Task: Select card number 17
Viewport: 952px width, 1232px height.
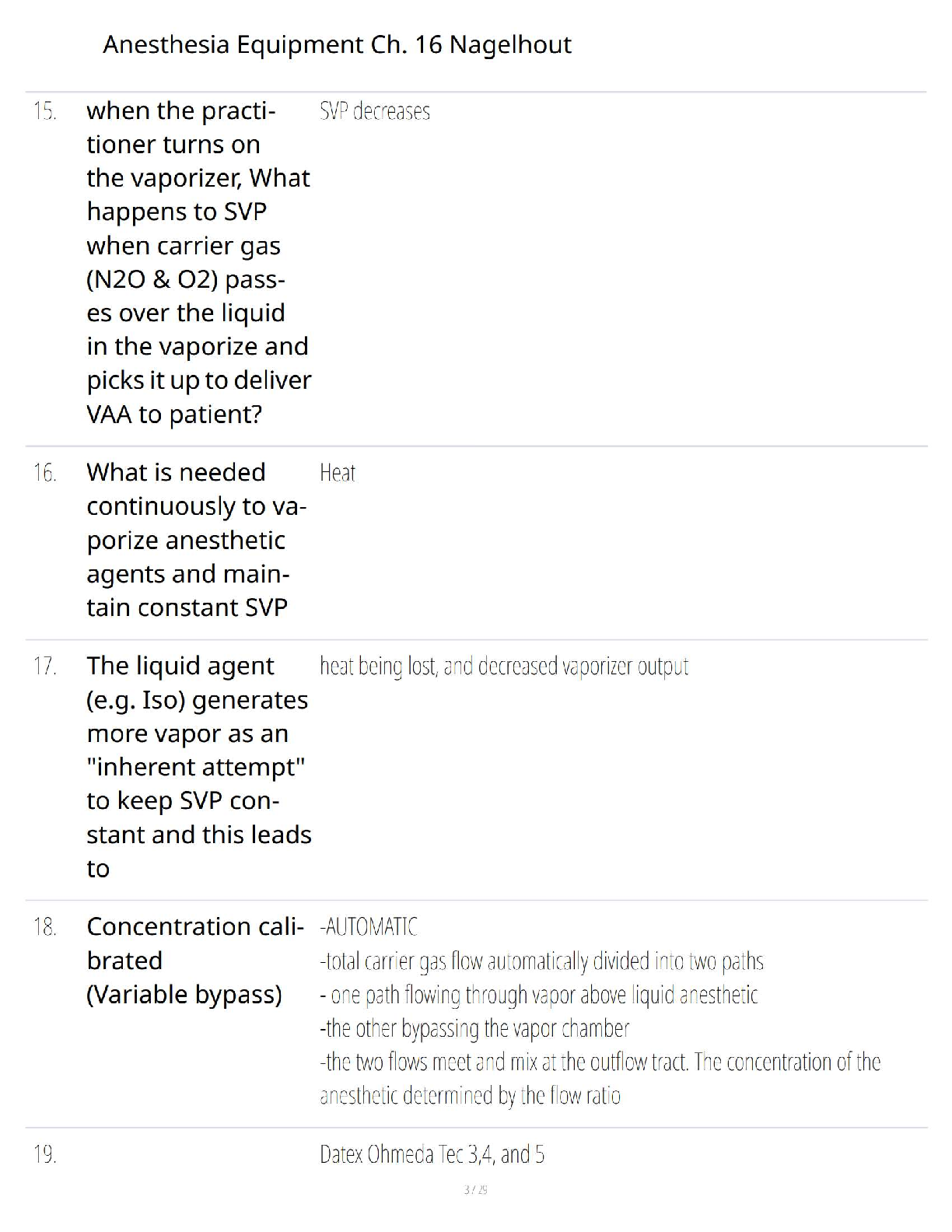Action: pos(45,667)
